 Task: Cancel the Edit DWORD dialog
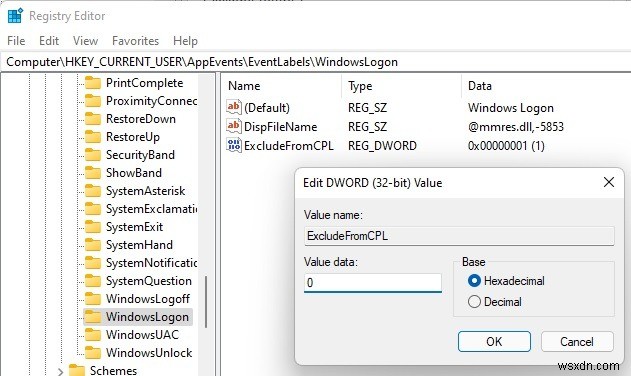click(577, 342)
